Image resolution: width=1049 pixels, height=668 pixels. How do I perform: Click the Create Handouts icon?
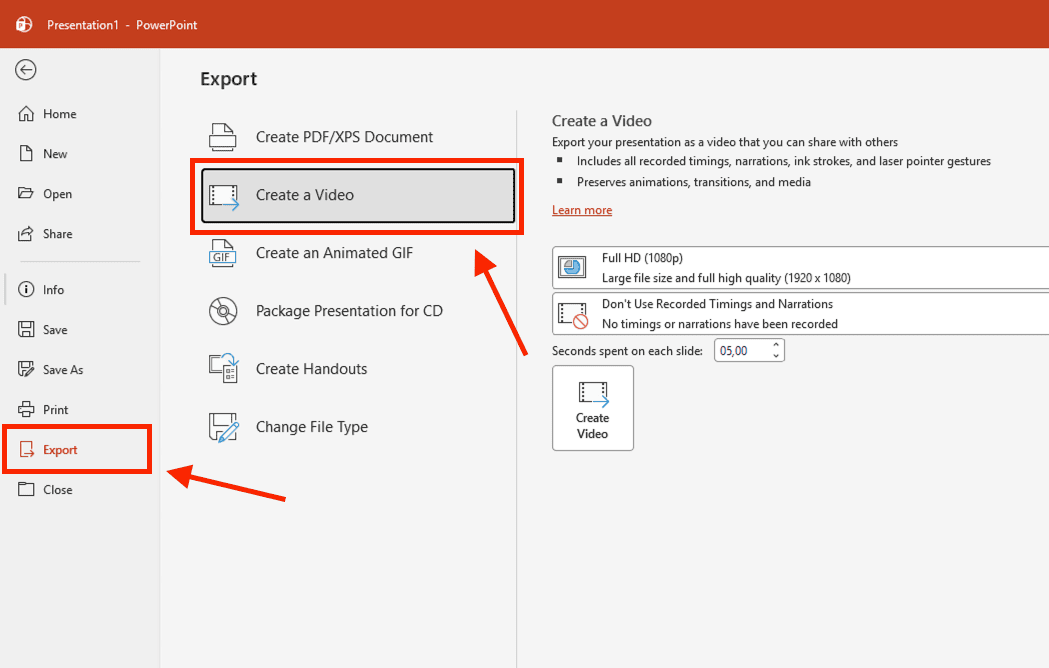223,369
